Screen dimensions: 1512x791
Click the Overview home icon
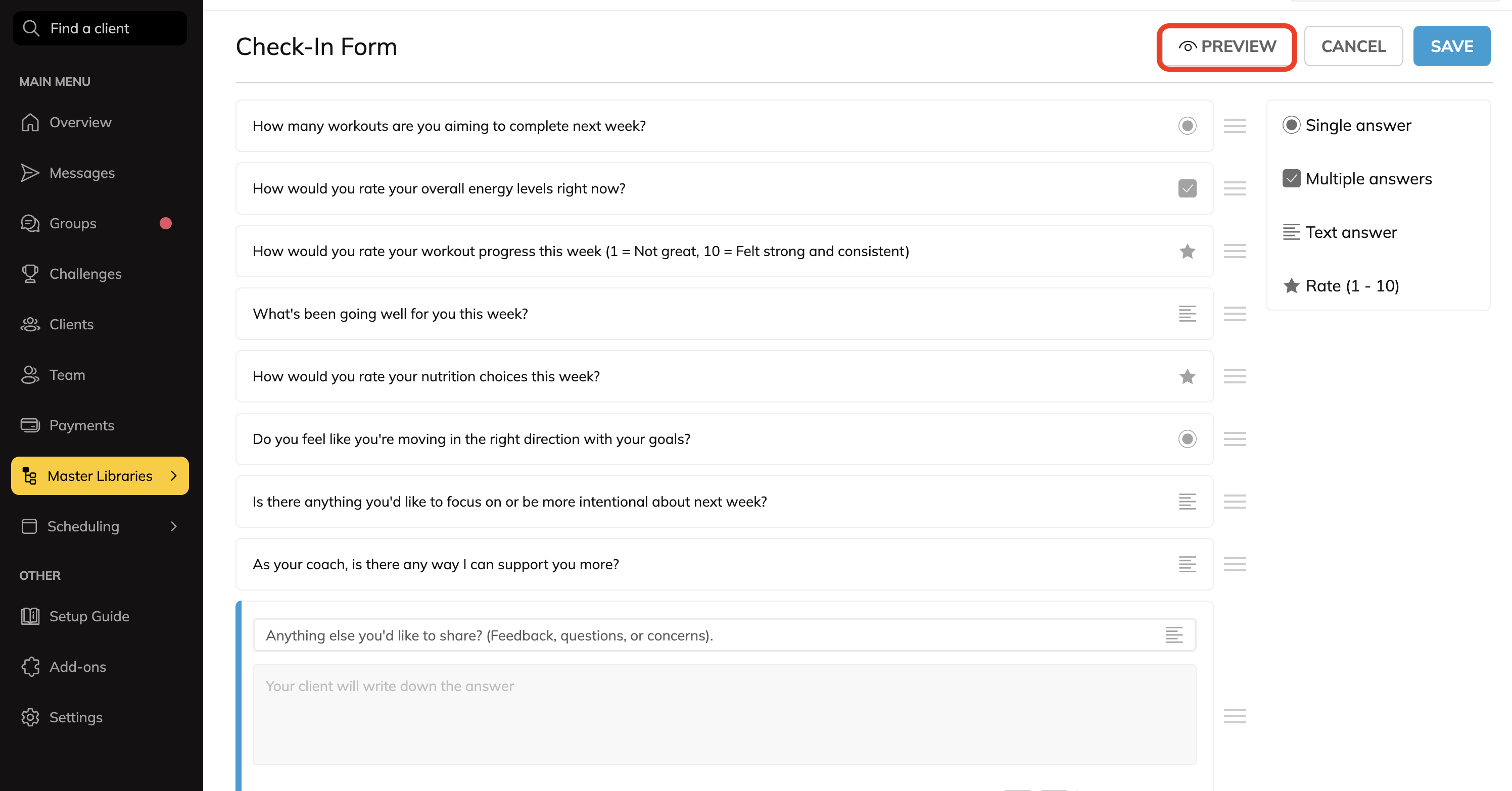30,122
